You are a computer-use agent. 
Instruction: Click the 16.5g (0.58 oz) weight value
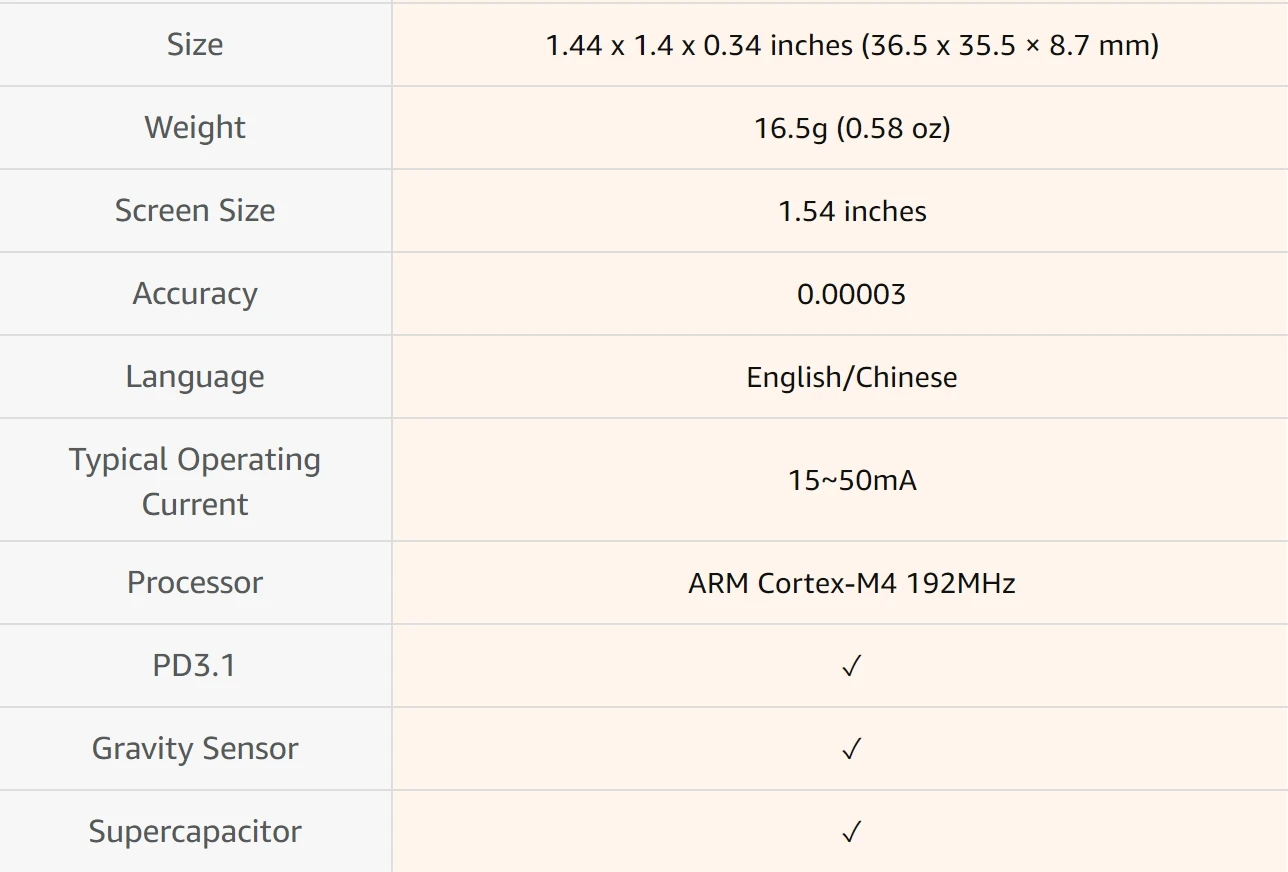tap(852, 128)
